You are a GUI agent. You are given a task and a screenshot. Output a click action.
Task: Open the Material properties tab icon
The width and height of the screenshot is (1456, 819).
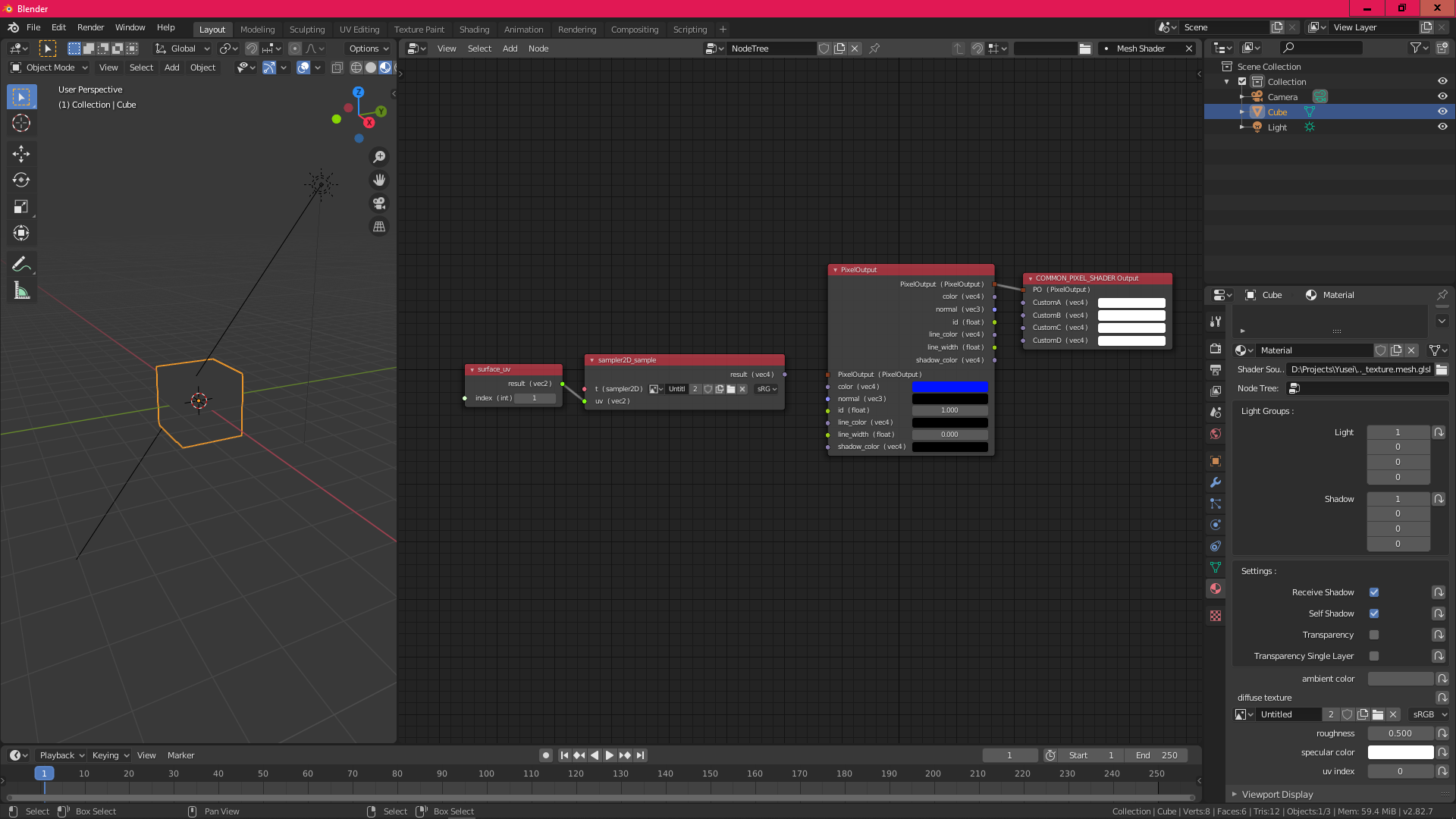[x=1216, y=588]
